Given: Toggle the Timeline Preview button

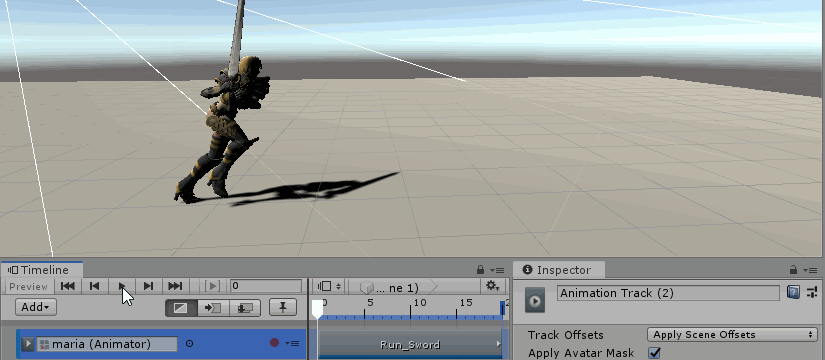Looking at the screenshot, I should coord(28,286).
